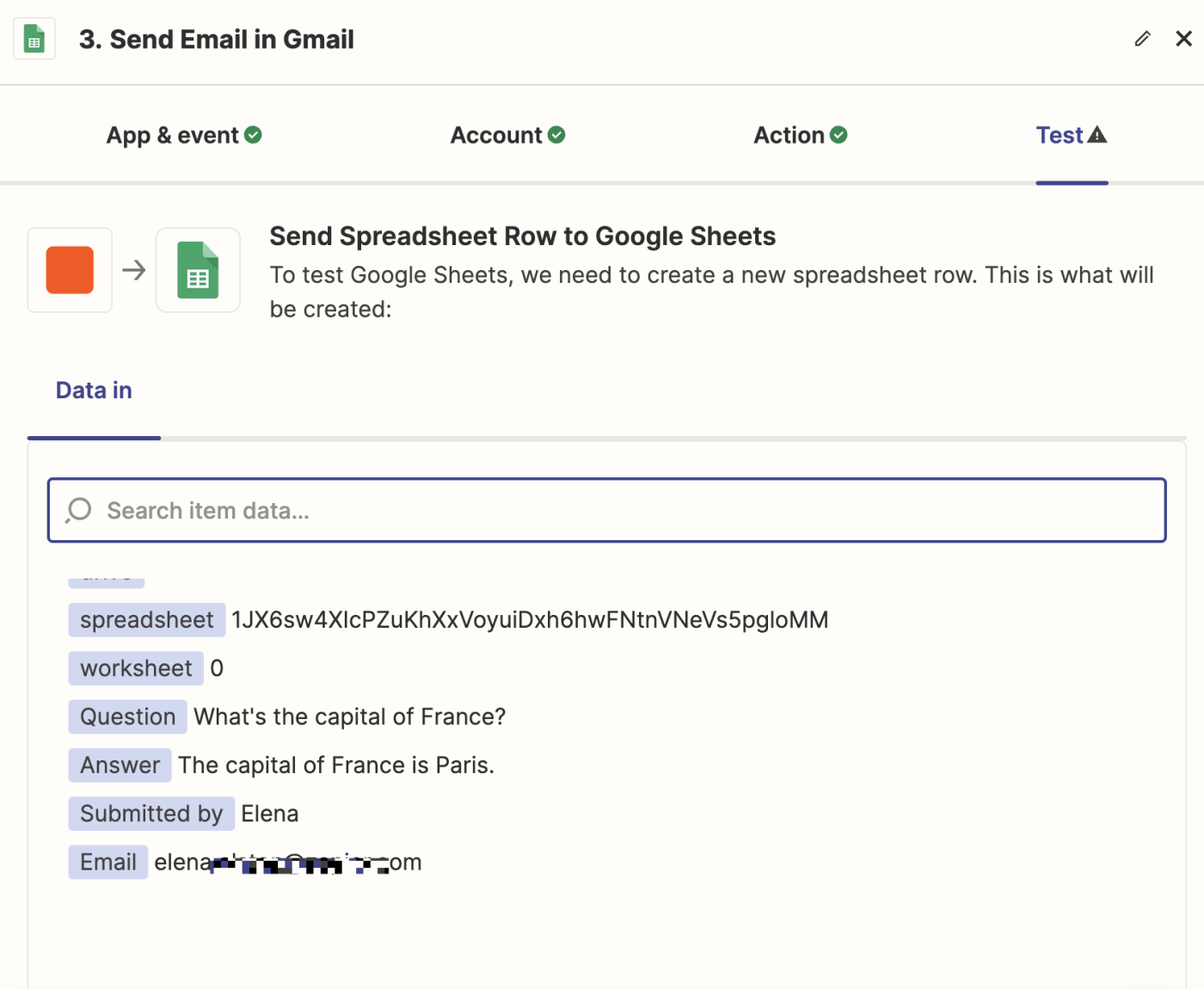1204x989 pixels.
Task: Click the redacted email address value
Action: click(x=288, y=862)
